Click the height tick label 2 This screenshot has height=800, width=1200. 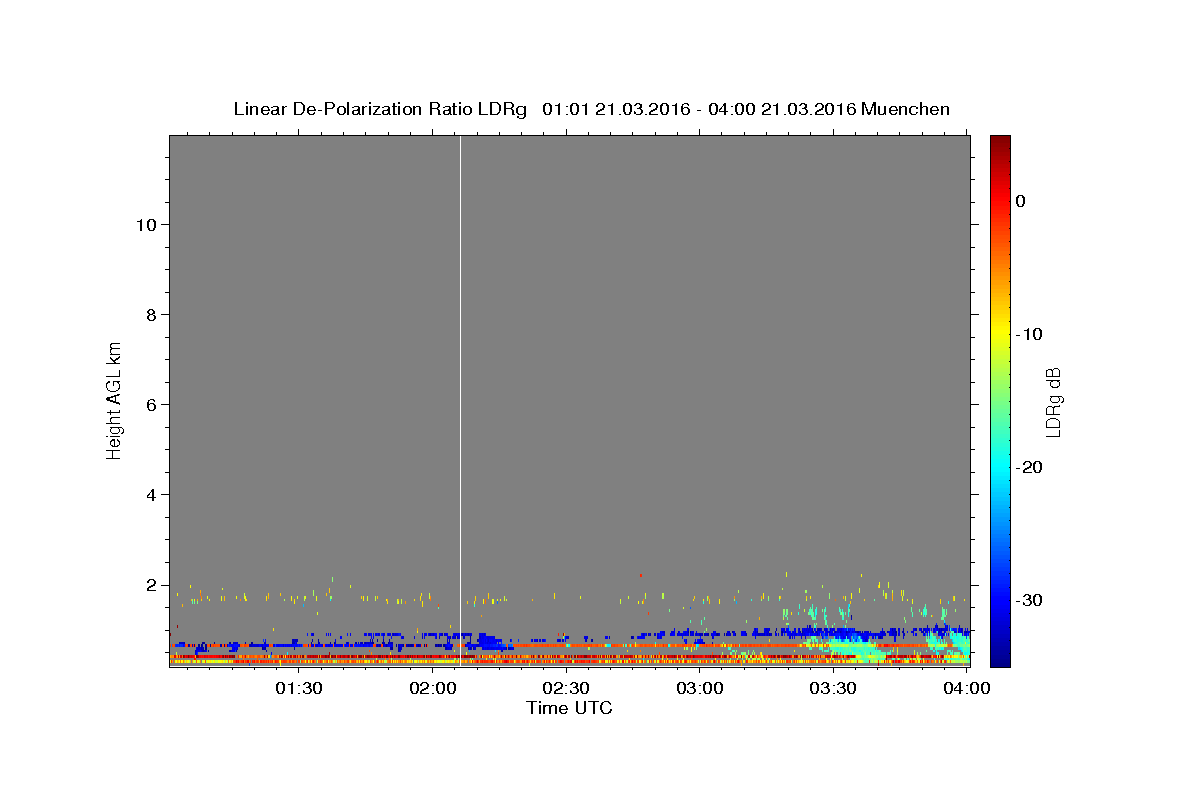[x=149, y=584]
